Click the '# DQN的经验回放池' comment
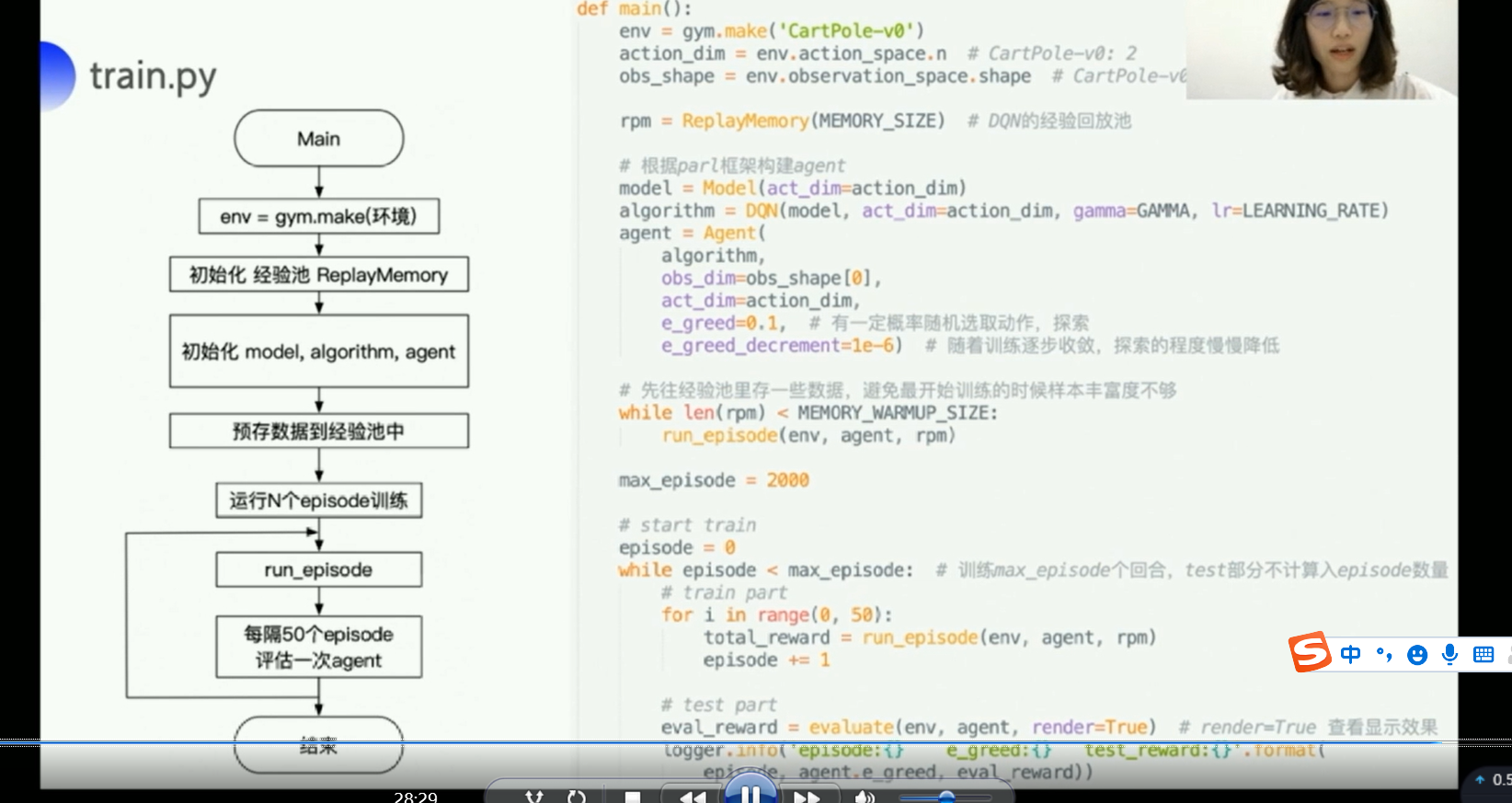 (1049, 120)
